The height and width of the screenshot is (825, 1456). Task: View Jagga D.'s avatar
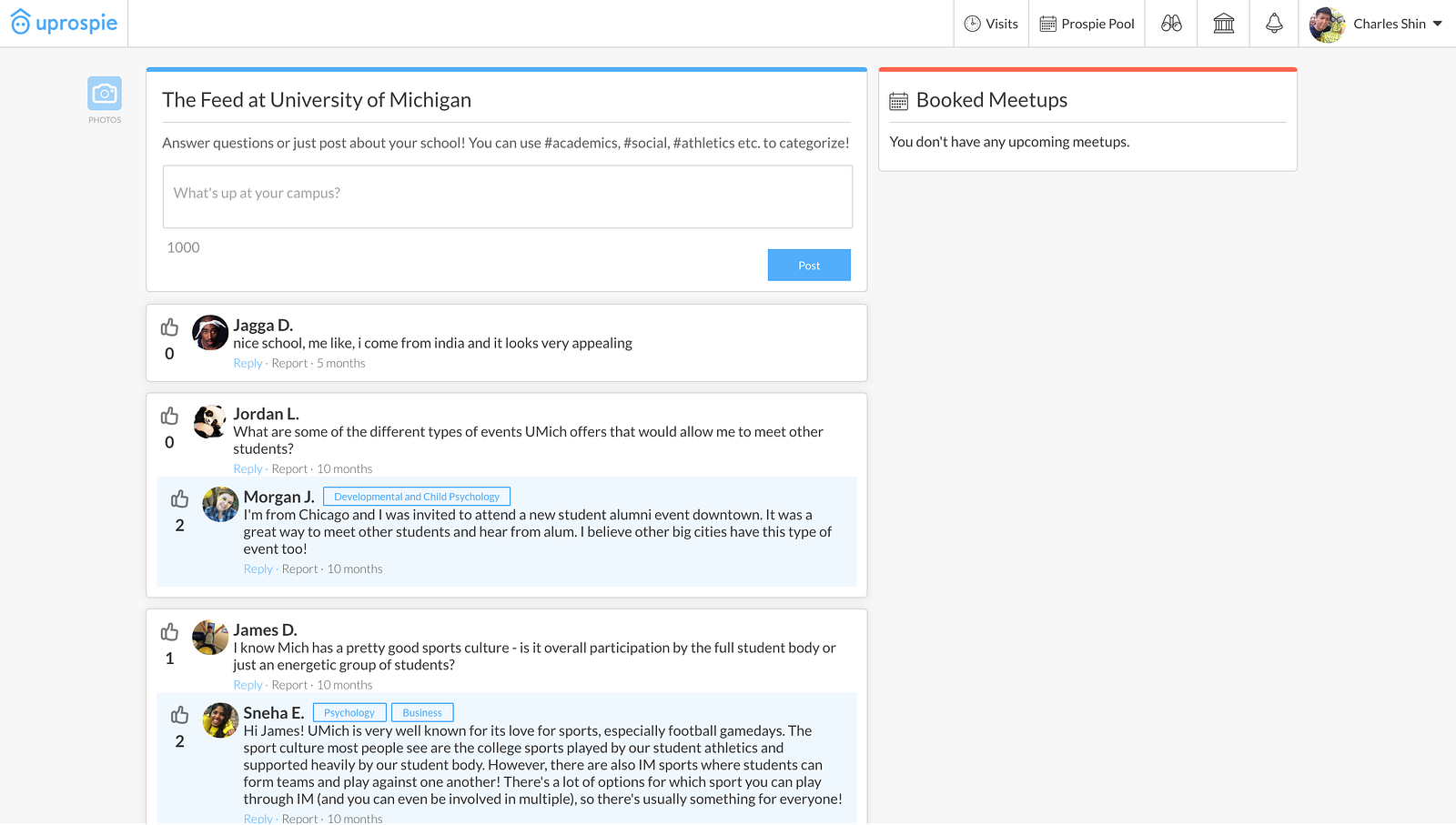pos(210,333)
